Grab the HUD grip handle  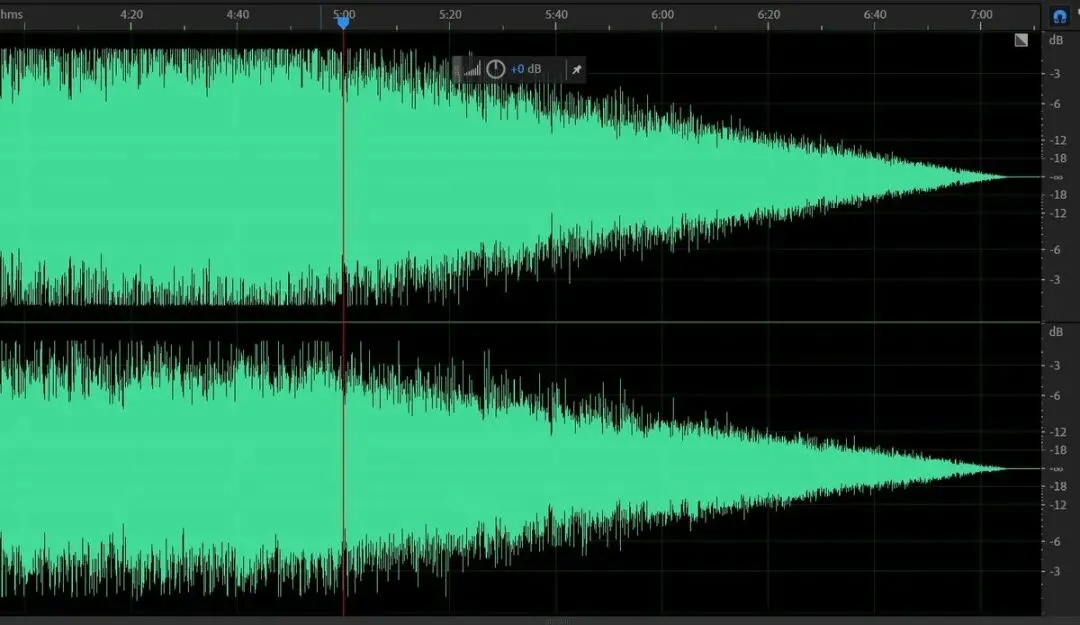(x=457, y=69)
